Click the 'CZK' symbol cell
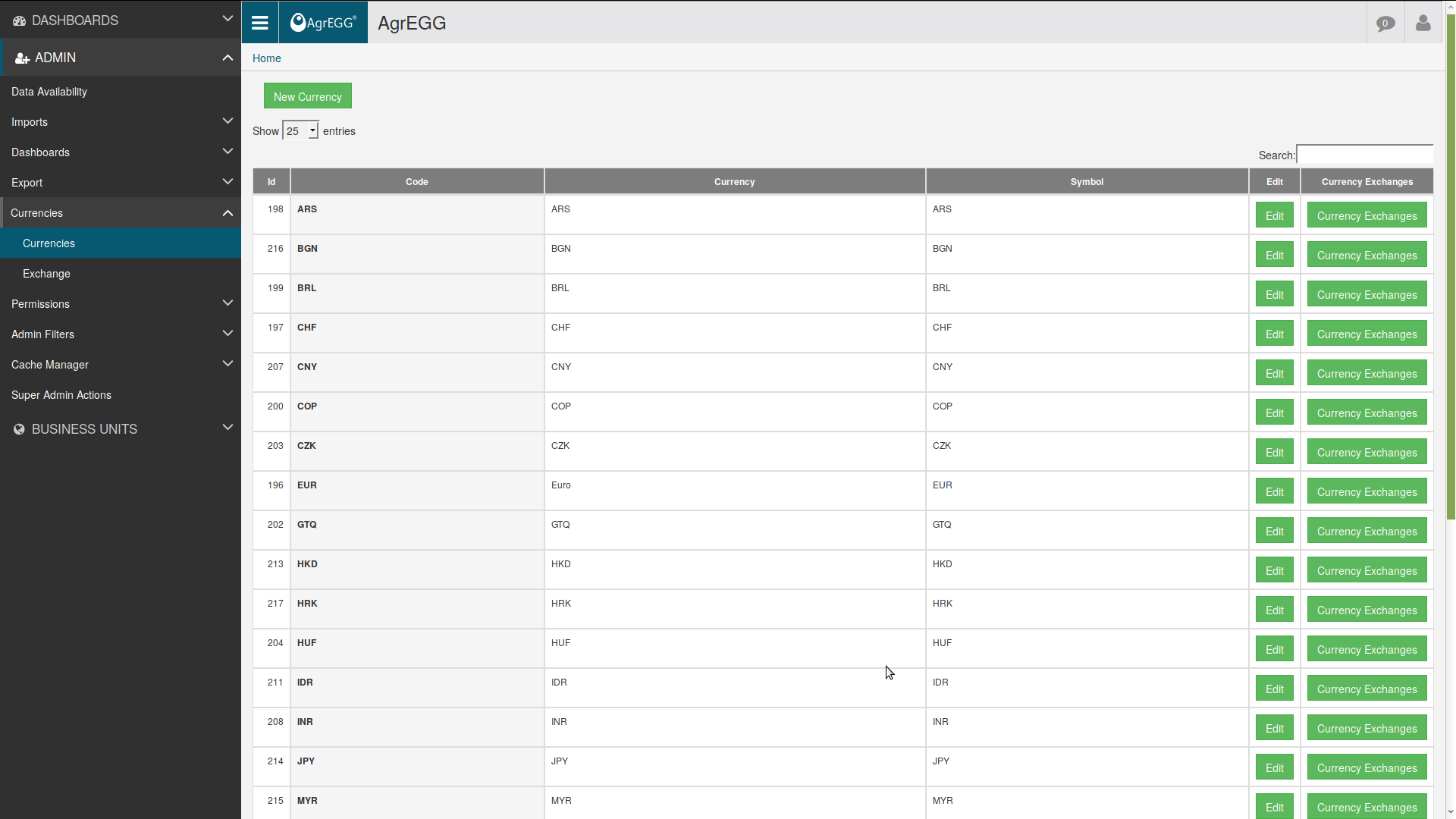Viewport: 1456px width, 819px height. (1087, 451)
